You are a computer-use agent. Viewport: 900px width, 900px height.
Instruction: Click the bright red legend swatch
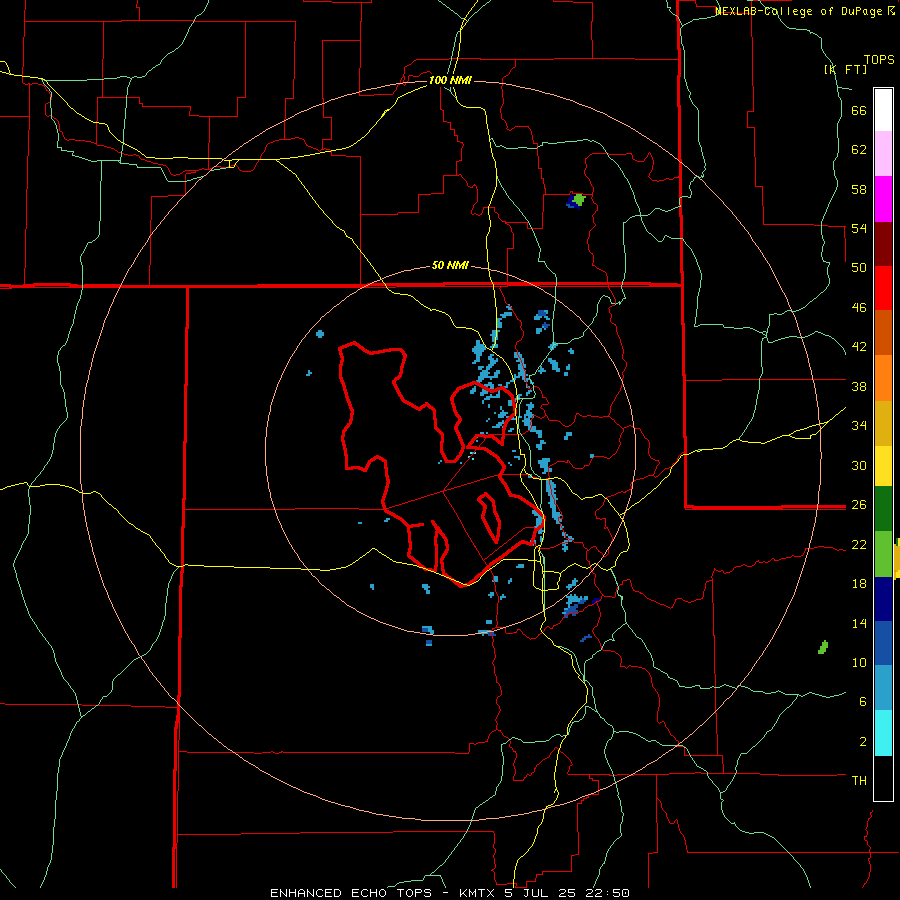pos(883,288)
